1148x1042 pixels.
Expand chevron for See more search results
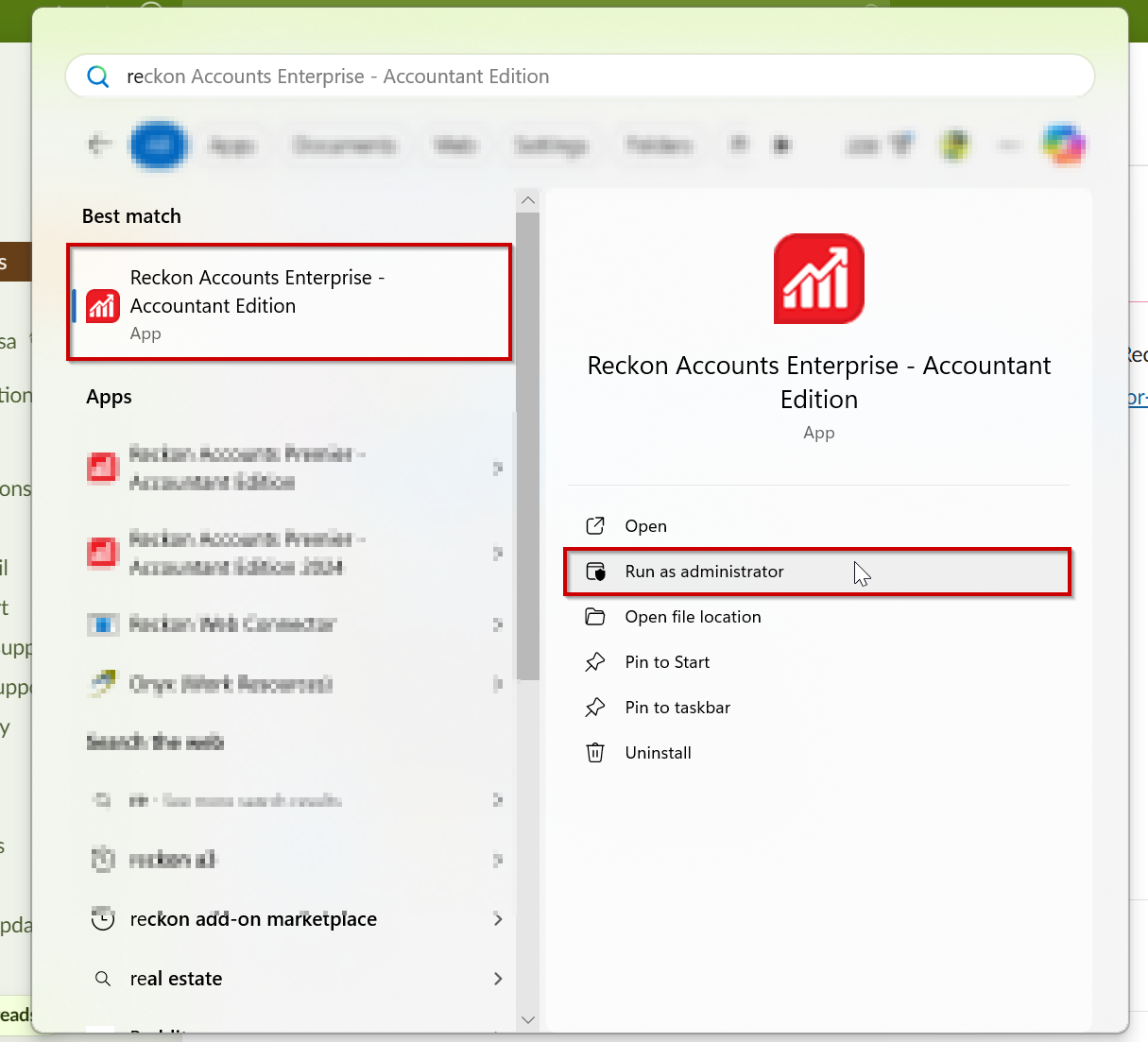click(498, 800)
